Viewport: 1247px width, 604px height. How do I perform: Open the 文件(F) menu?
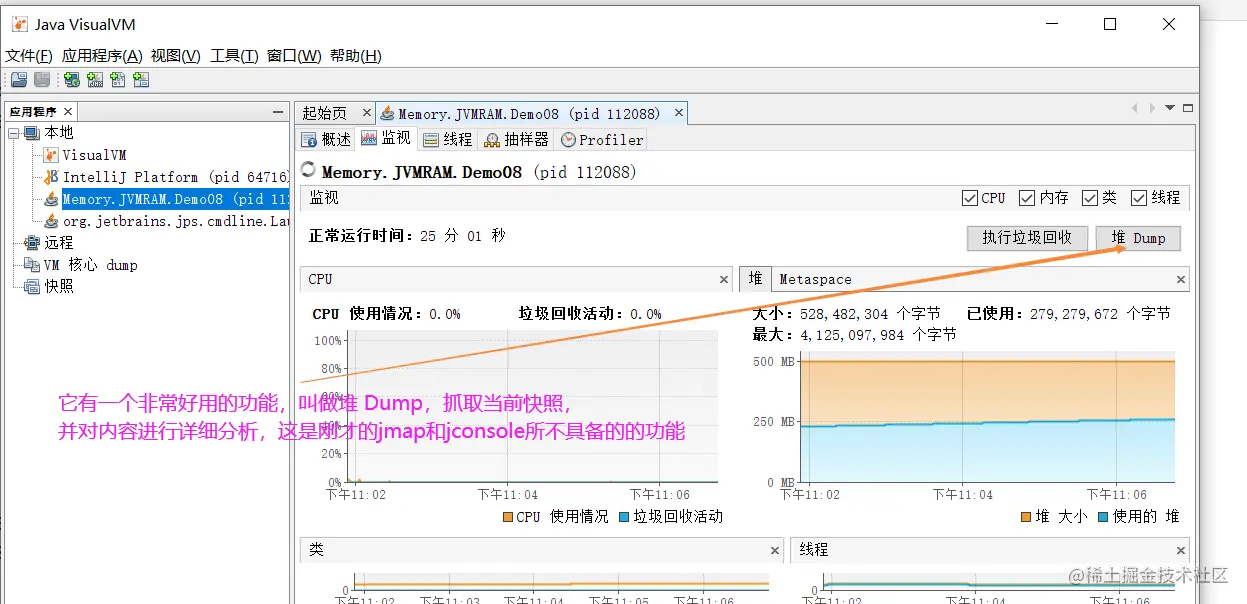pos(29,56)
